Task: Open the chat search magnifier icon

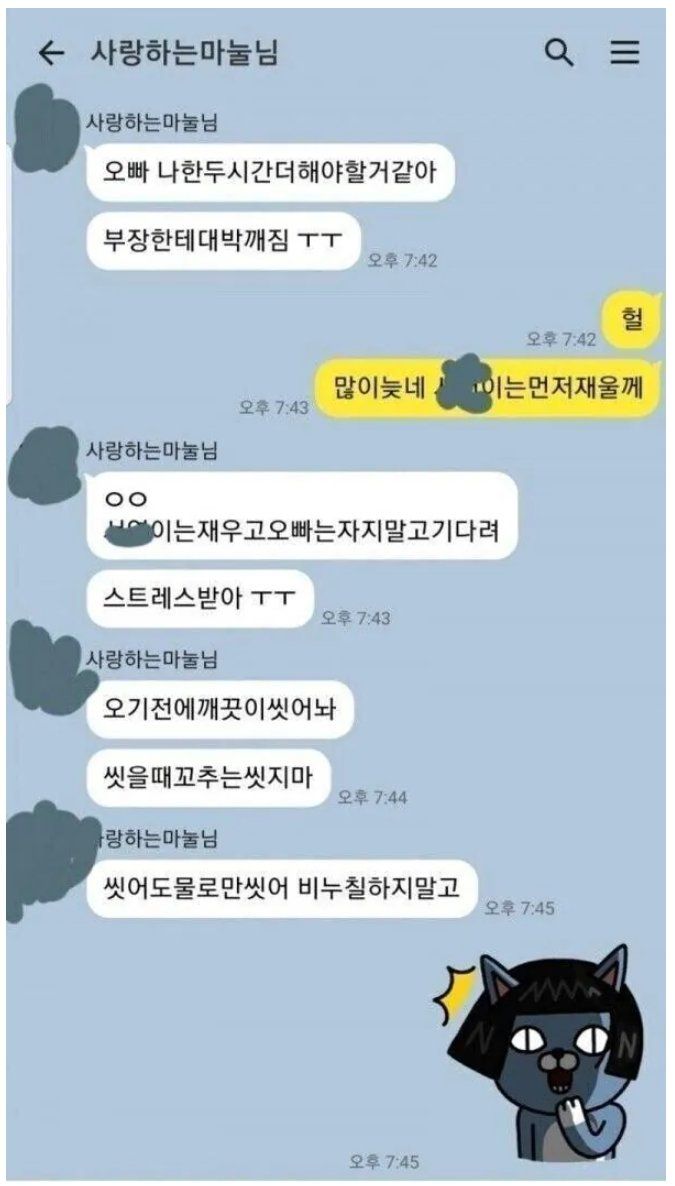Action: 559,53
